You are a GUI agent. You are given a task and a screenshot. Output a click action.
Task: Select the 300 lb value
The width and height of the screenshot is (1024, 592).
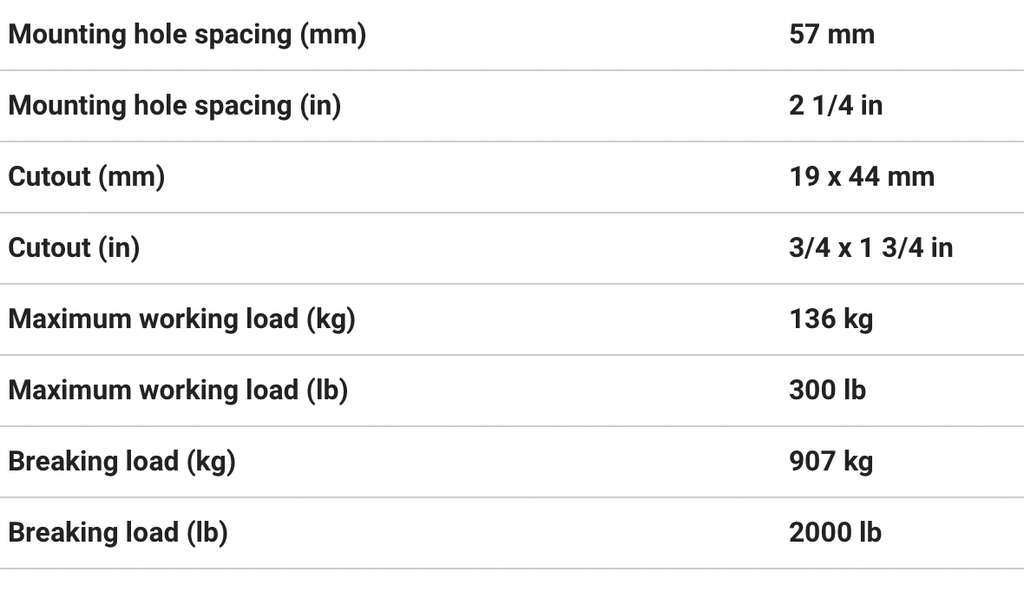tap(827, 391)
